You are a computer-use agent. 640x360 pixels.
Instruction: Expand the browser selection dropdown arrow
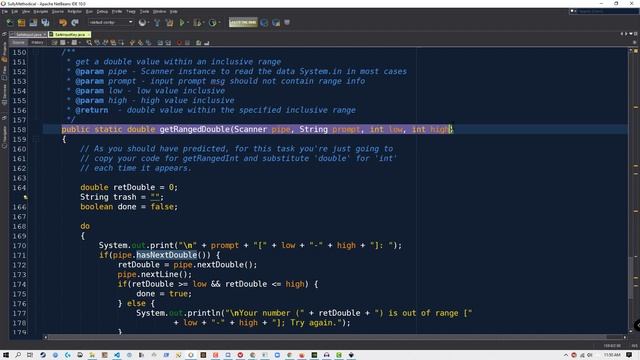point(149,22)
